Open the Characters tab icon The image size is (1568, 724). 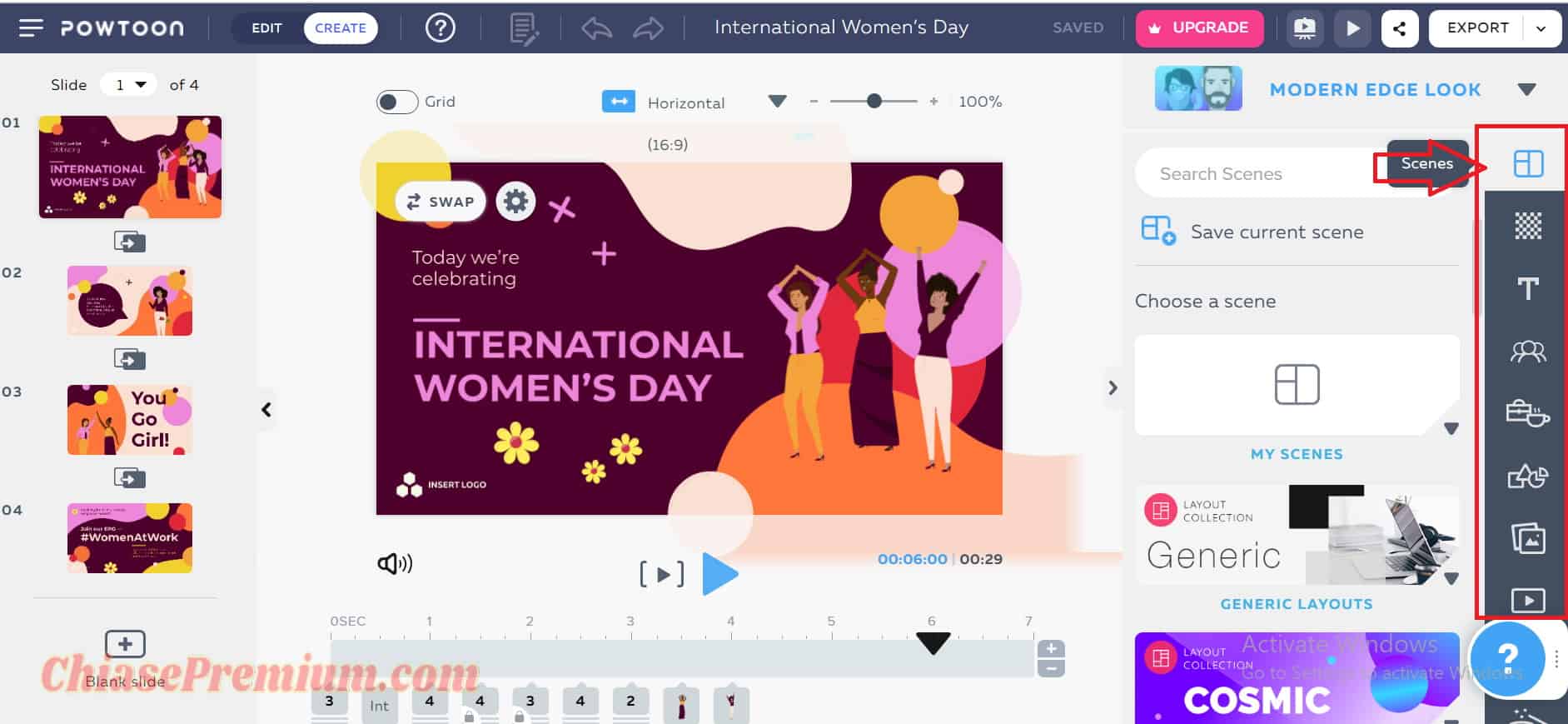click(1528, 352)
